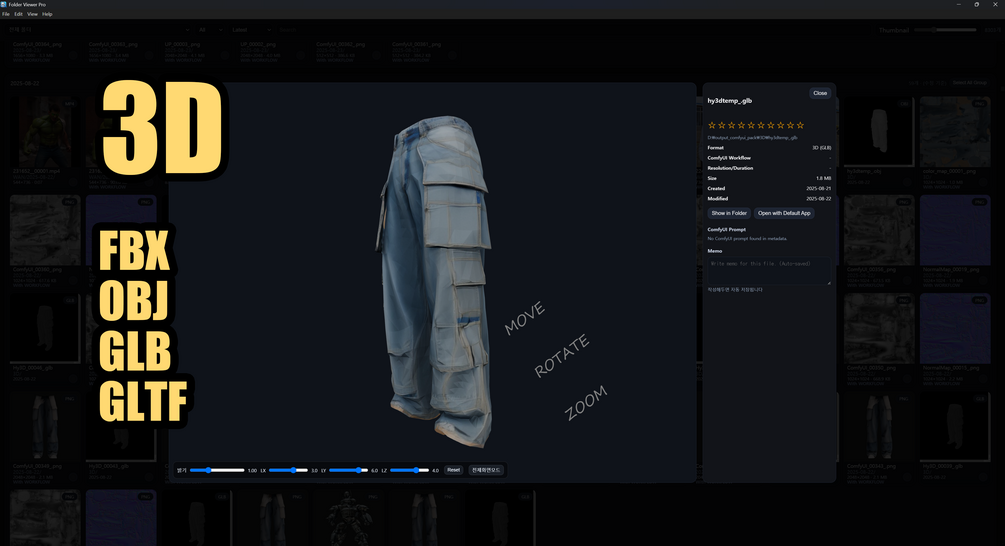Screen dimensions: 1005x546
Task: Open the folder selection dropdown
Action: (98, 30)
